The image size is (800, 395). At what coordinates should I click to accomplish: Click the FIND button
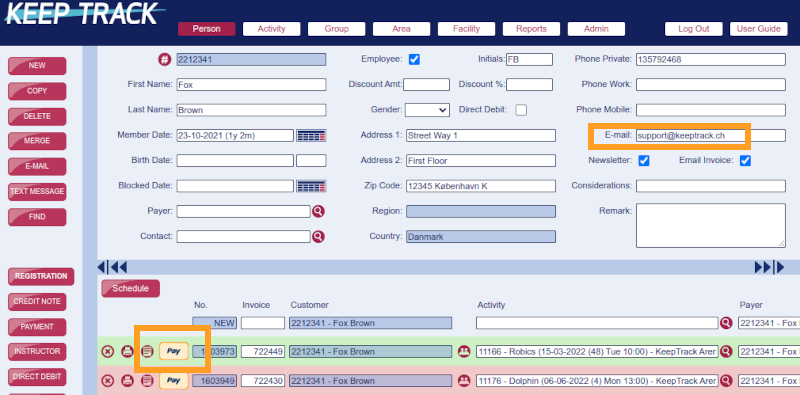click(37, 217)
